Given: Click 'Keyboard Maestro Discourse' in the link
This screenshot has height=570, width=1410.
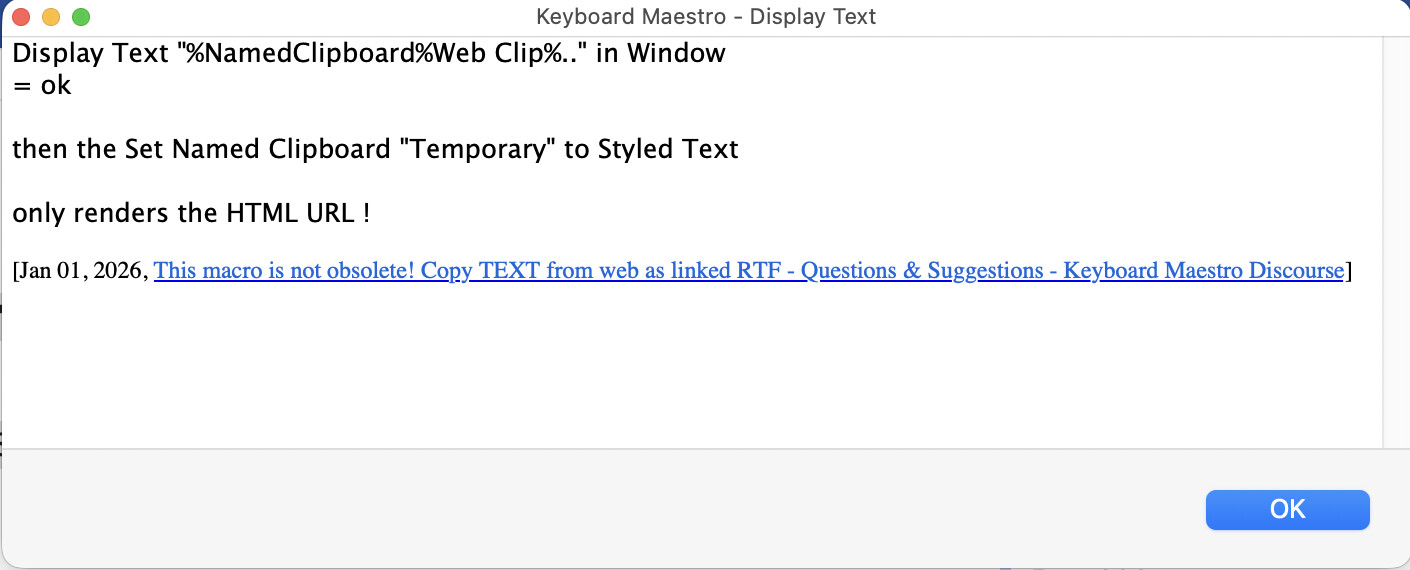Looking at the screenshot, I should coord(1203,271).
